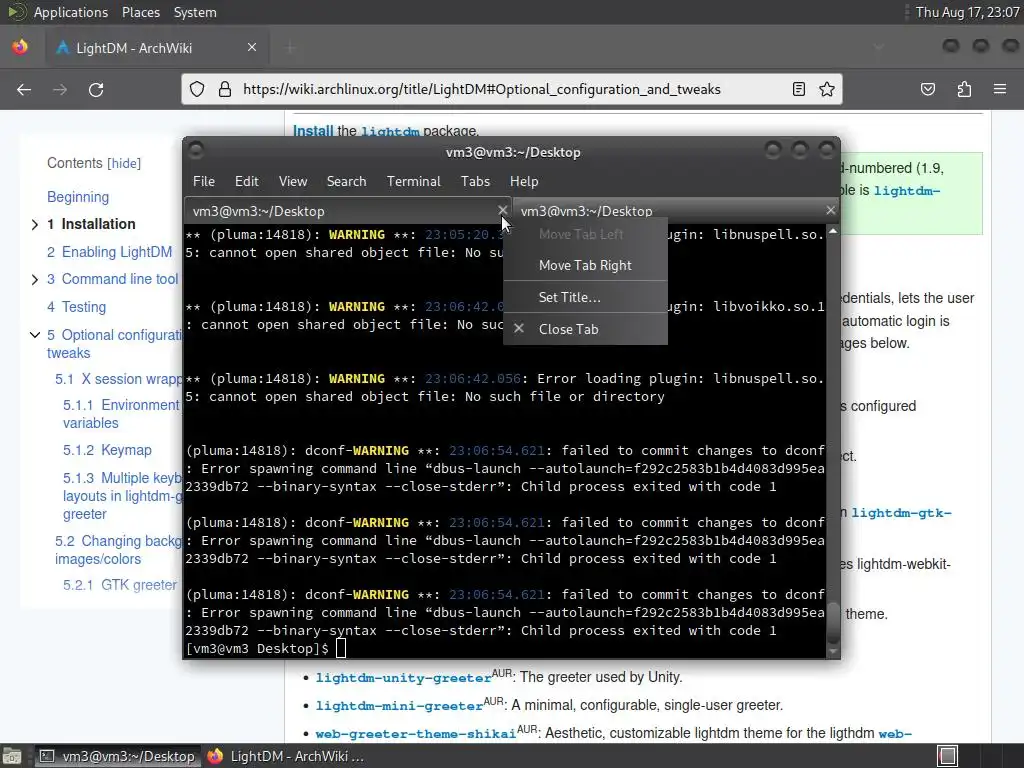Click the terminal scrollbar down arrow
Image resolution: width=1024 pixels, height=768 pixels.
click(833, 651)
